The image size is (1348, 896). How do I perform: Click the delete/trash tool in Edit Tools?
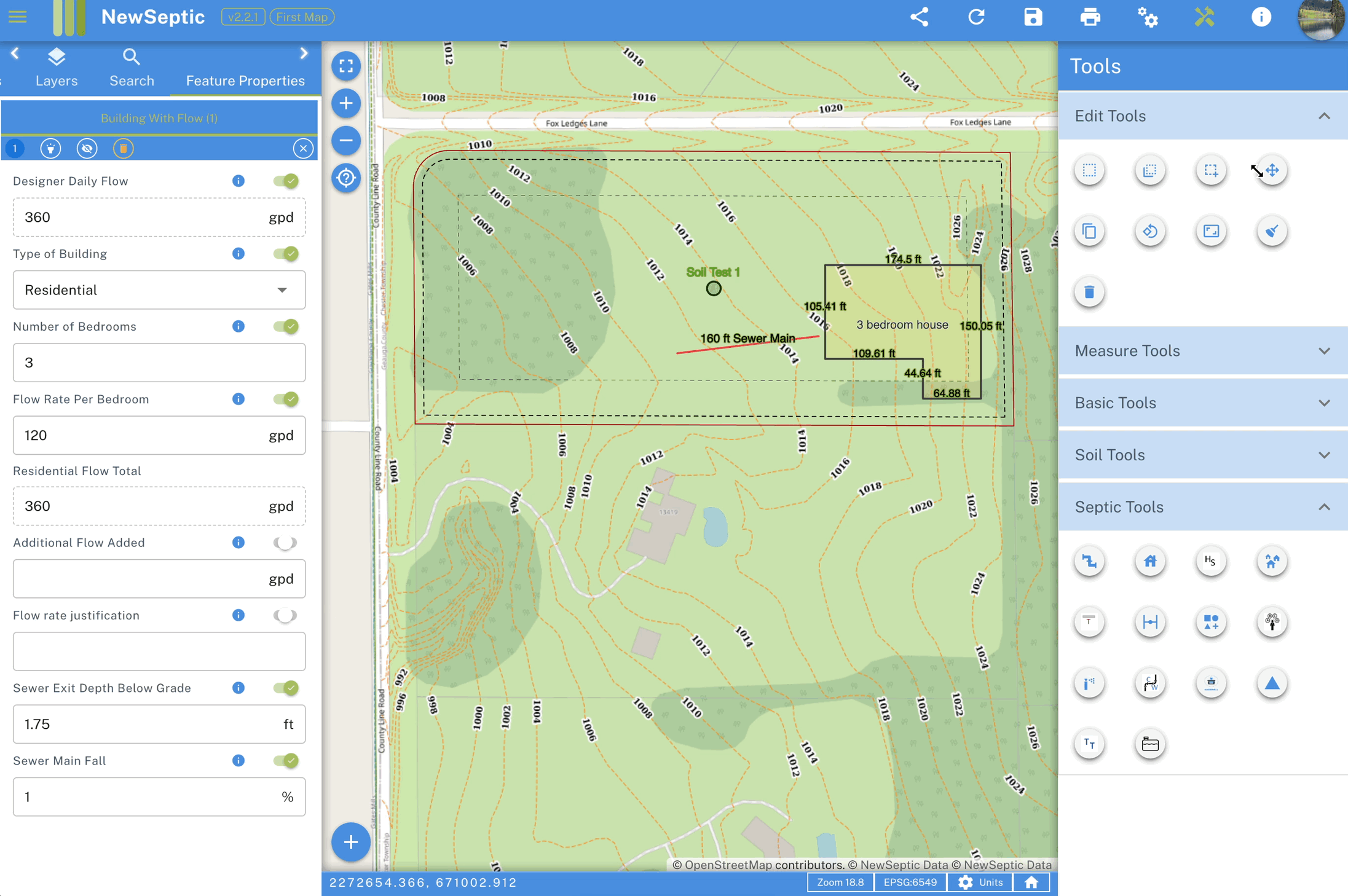click(1088, 291)
